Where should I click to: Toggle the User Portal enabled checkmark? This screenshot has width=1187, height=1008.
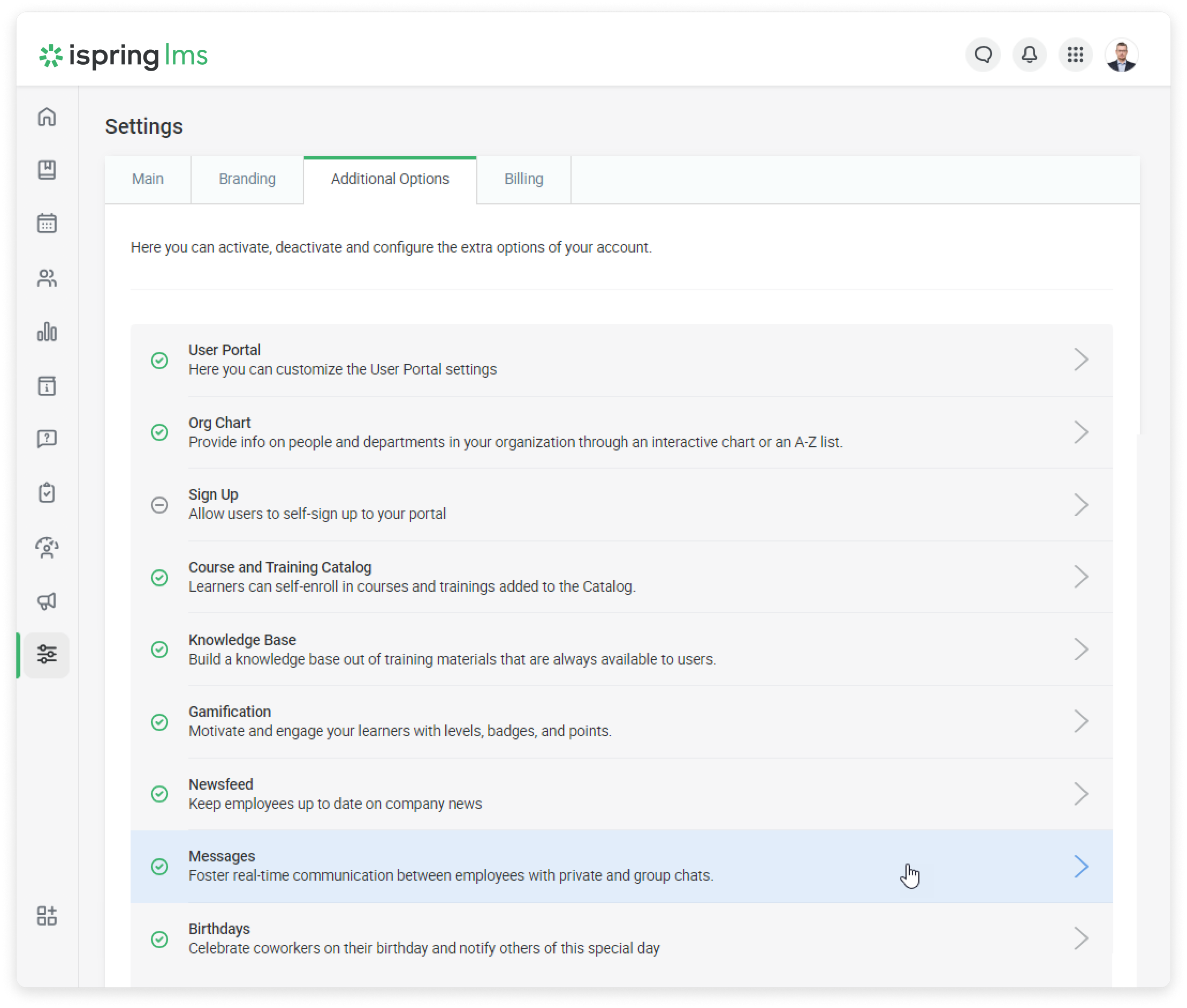pos(159,360)
